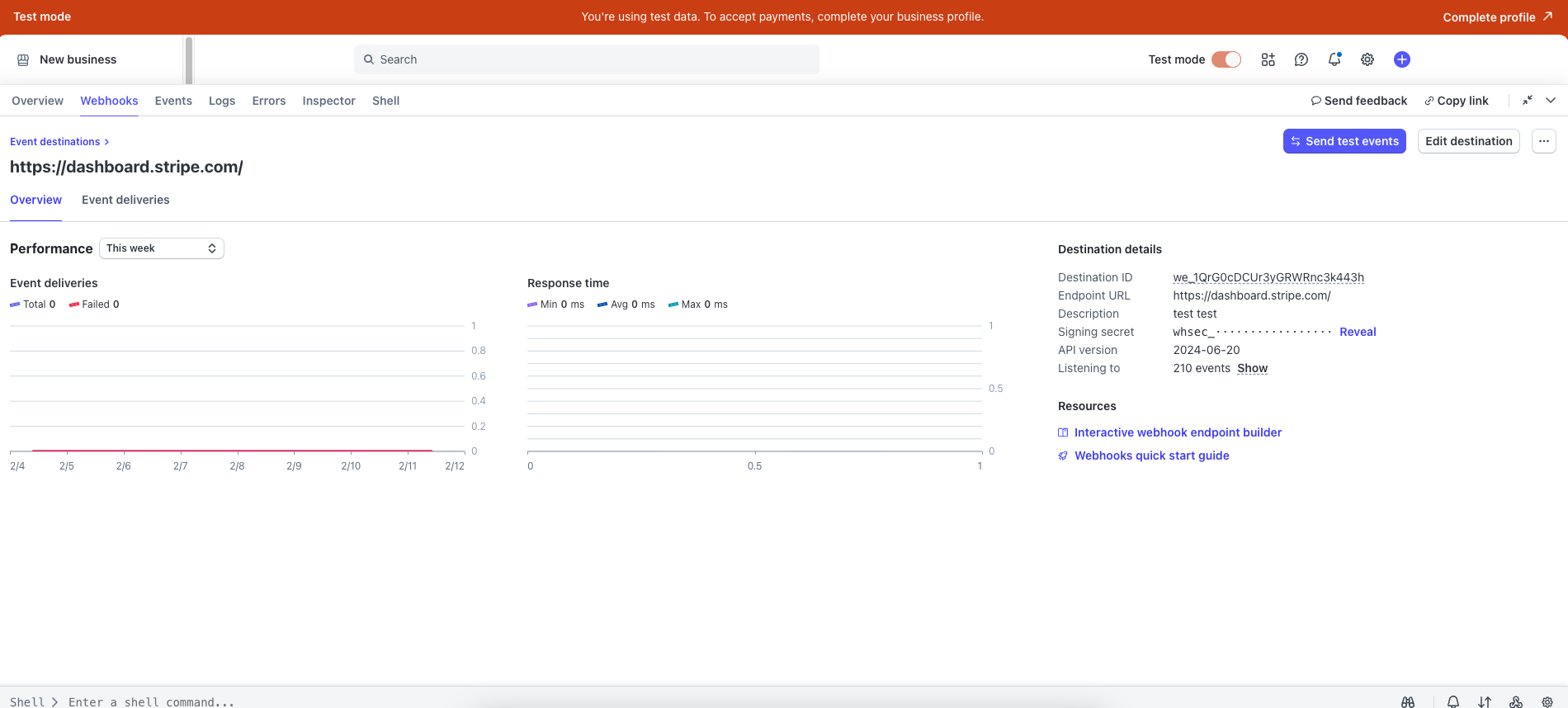This screenshot has width=1568, height=708.
Task: Open the This week period dropdown
Action: (162, 248)
